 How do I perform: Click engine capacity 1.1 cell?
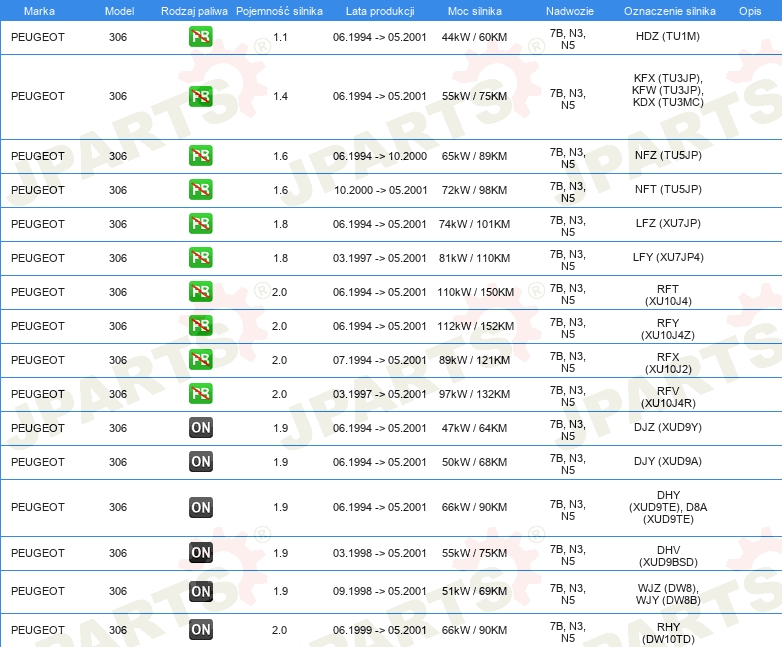click(x=280, y=37)
